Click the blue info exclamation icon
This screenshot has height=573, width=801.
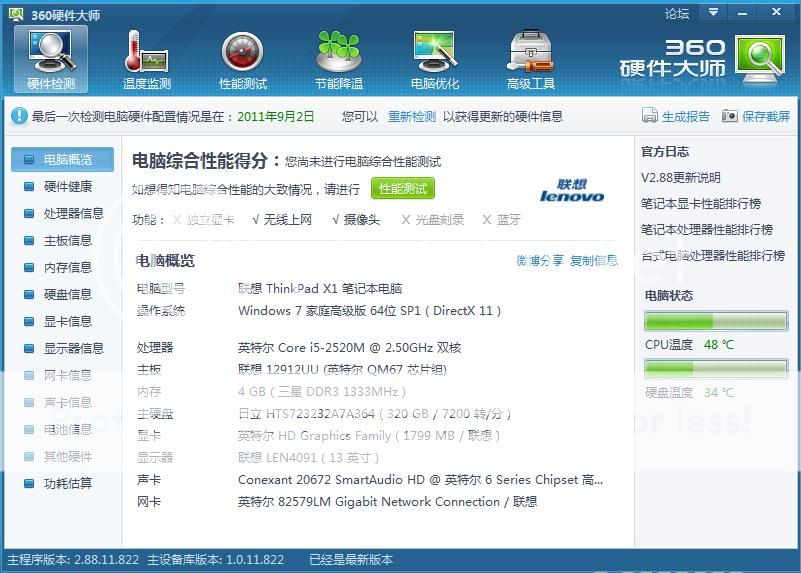click(19, 116)
